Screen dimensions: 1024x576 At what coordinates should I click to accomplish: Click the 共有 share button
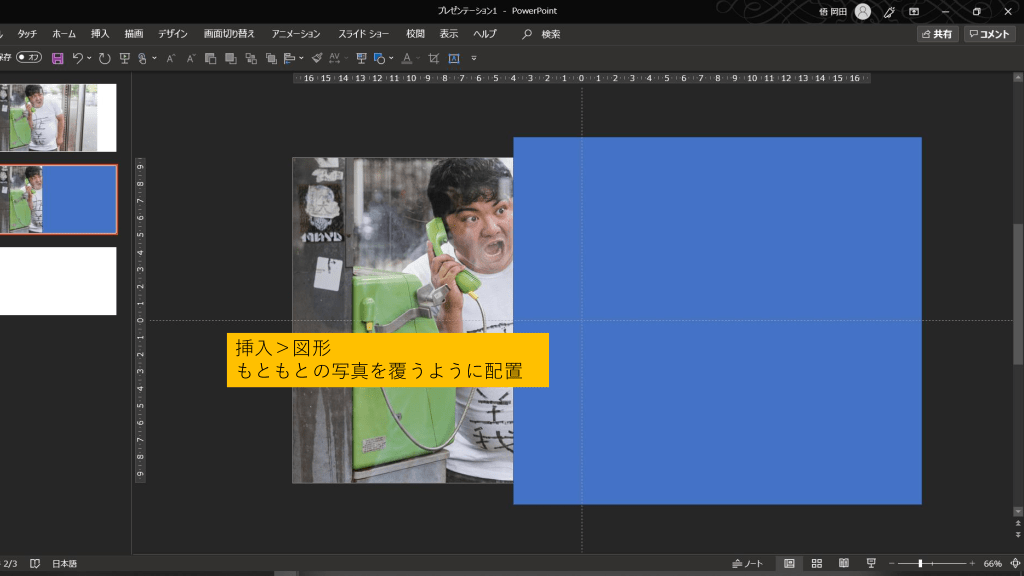(938, 34)
